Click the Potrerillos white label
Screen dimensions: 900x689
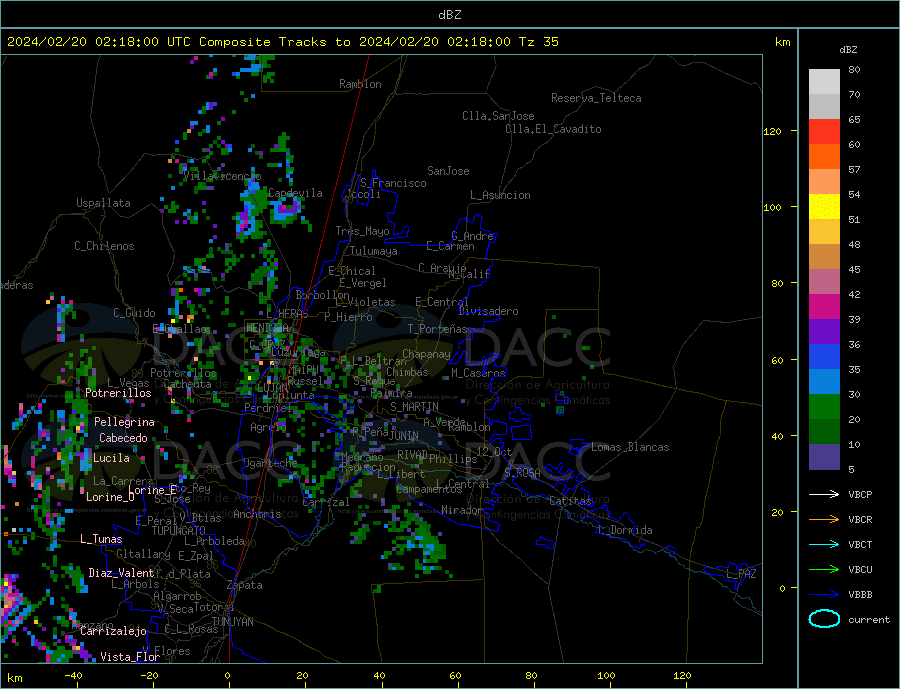(x=118, y=393)
